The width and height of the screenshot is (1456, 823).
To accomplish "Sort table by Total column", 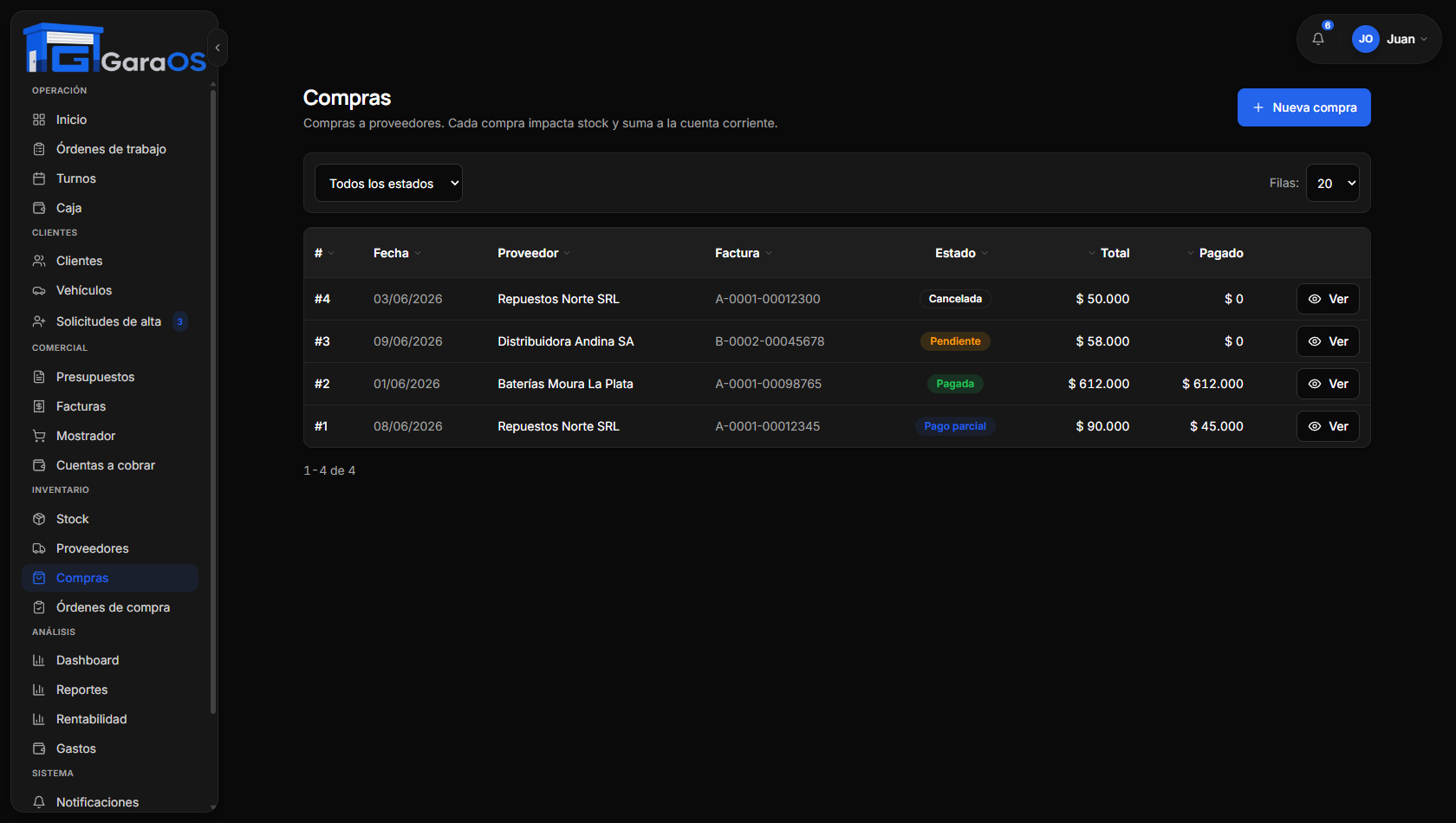I will pyautogui.click(x=1108, y=253).
